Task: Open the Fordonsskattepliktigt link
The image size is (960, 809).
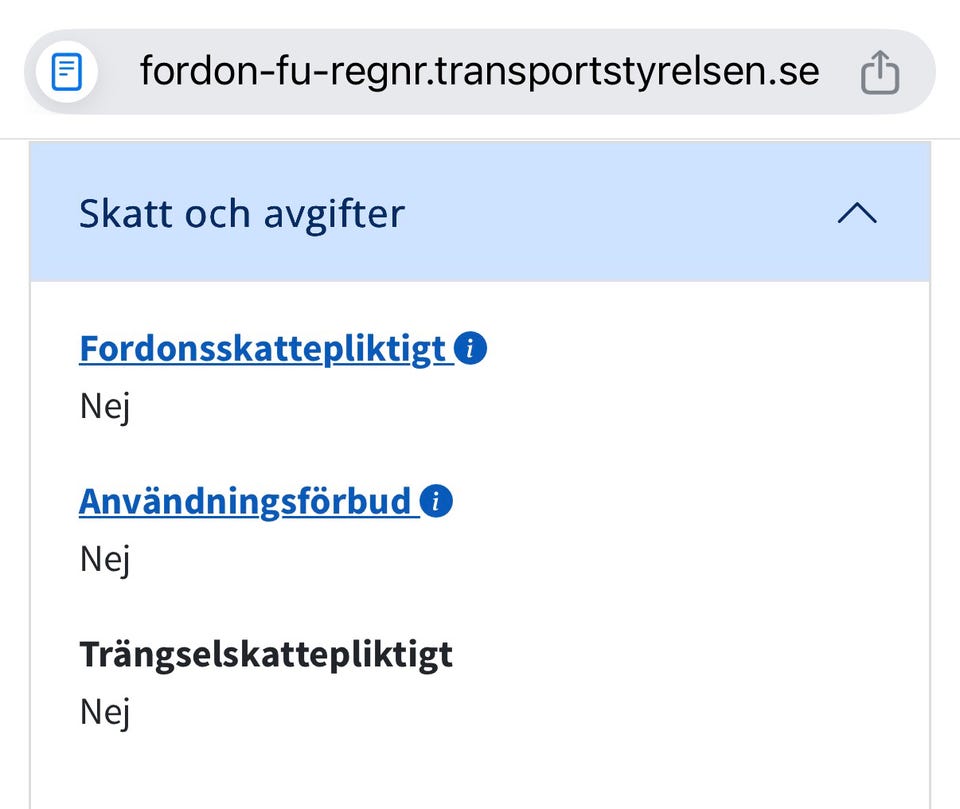Action: click(262, 349)
